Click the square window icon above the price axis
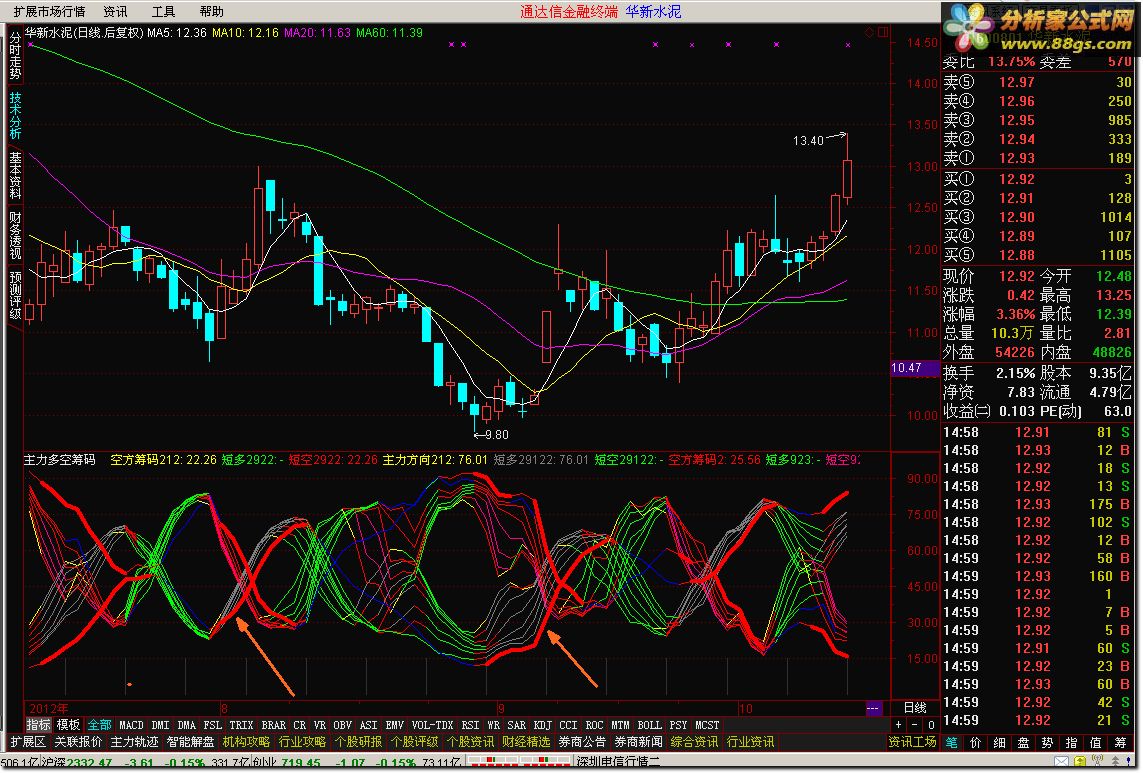Viewport: 1143px width, 773px height. (x=883, y=33)
